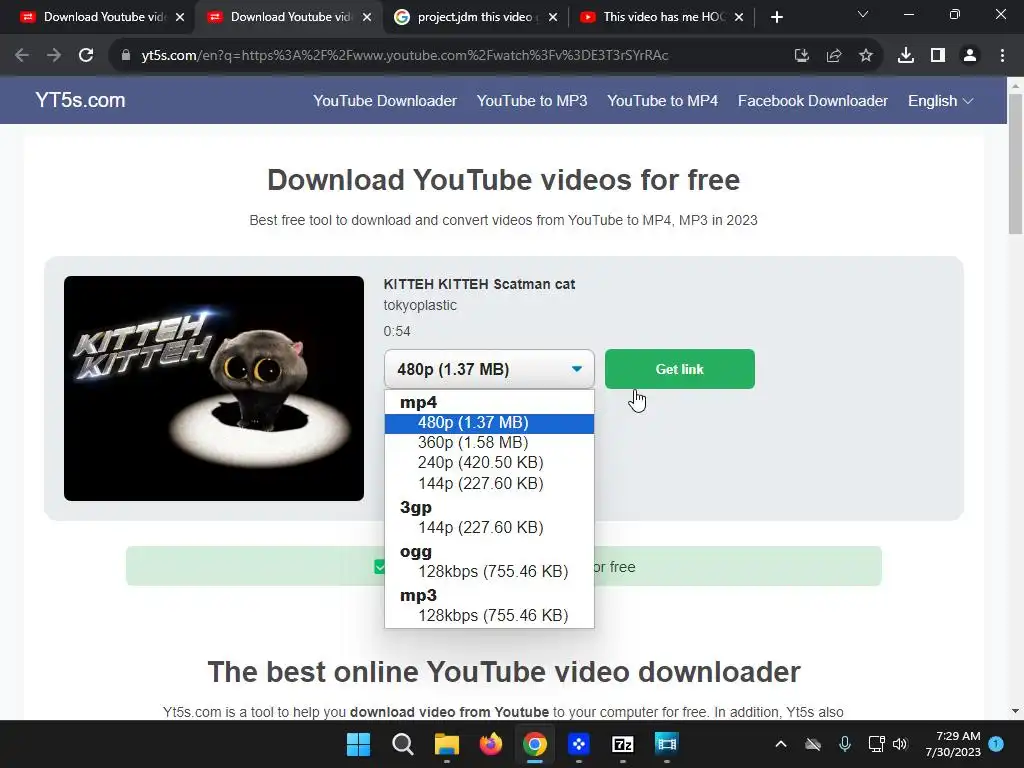Click the address bar URL field
This screenshot has height=768, width=1024.
point(405,56)
